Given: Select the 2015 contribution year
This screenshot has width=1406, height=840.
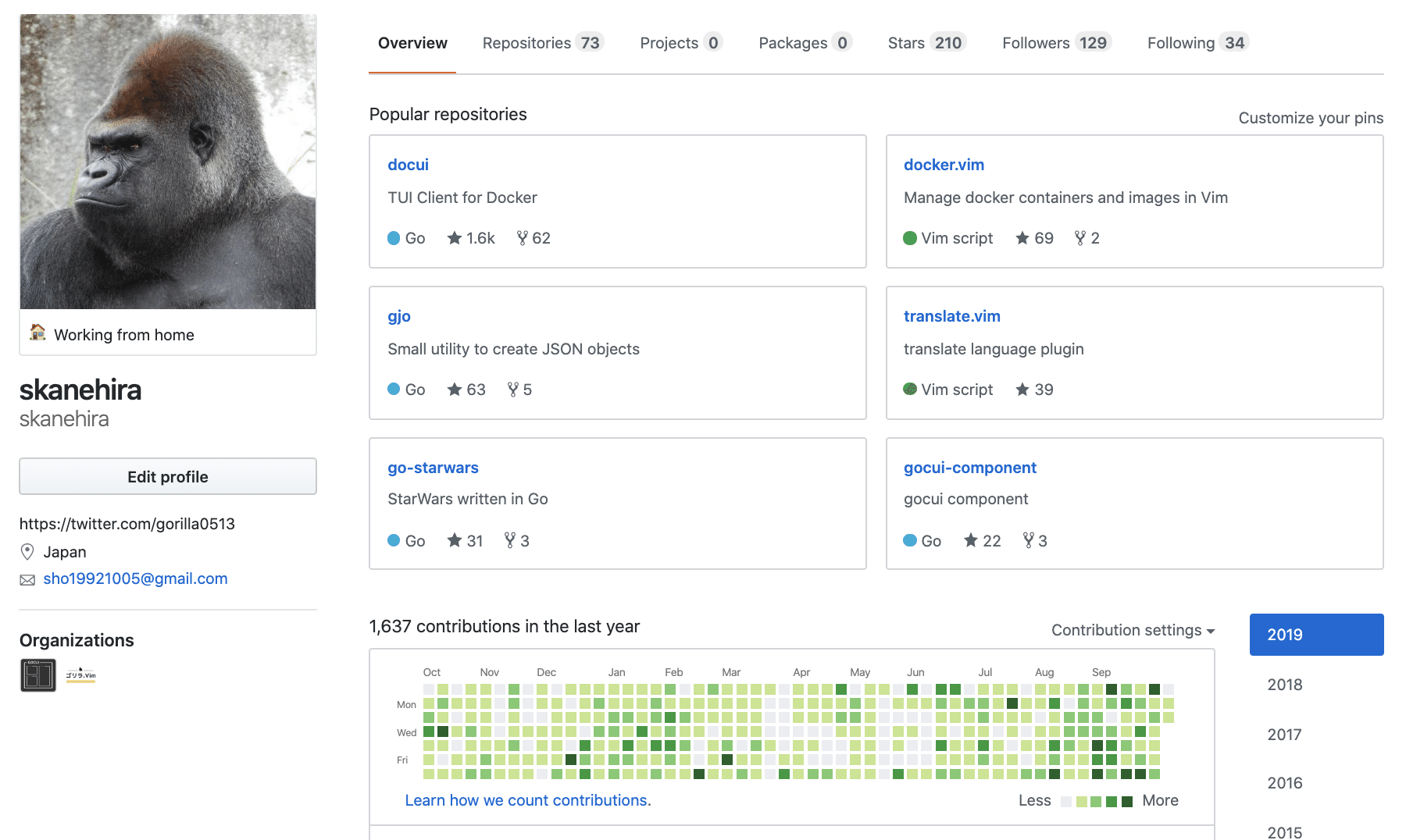Looking at the screenshot, I should [x=1285, y=832].
